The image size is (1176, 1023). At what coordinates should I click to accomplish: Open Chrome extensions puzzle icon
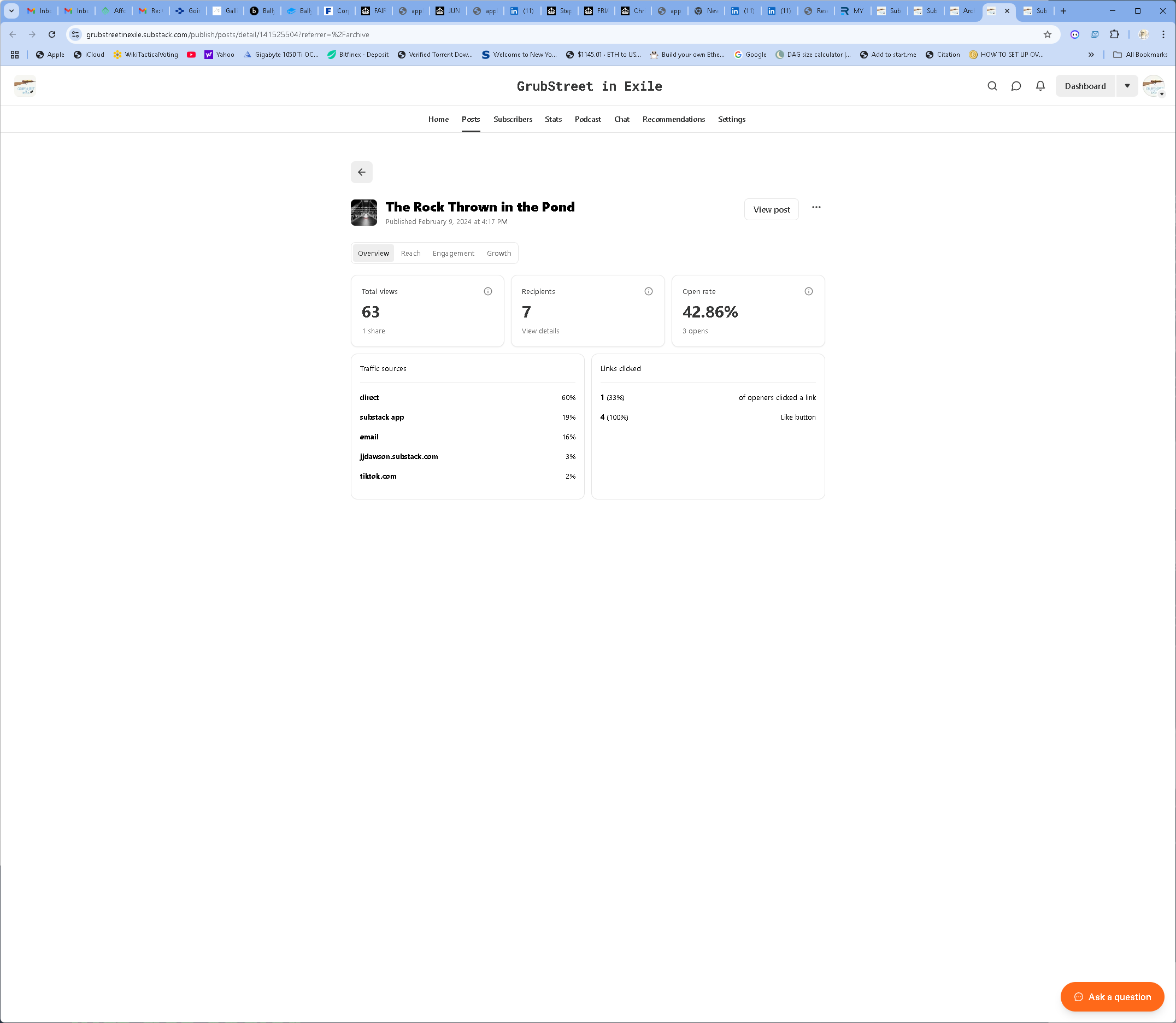point(1114,34)
